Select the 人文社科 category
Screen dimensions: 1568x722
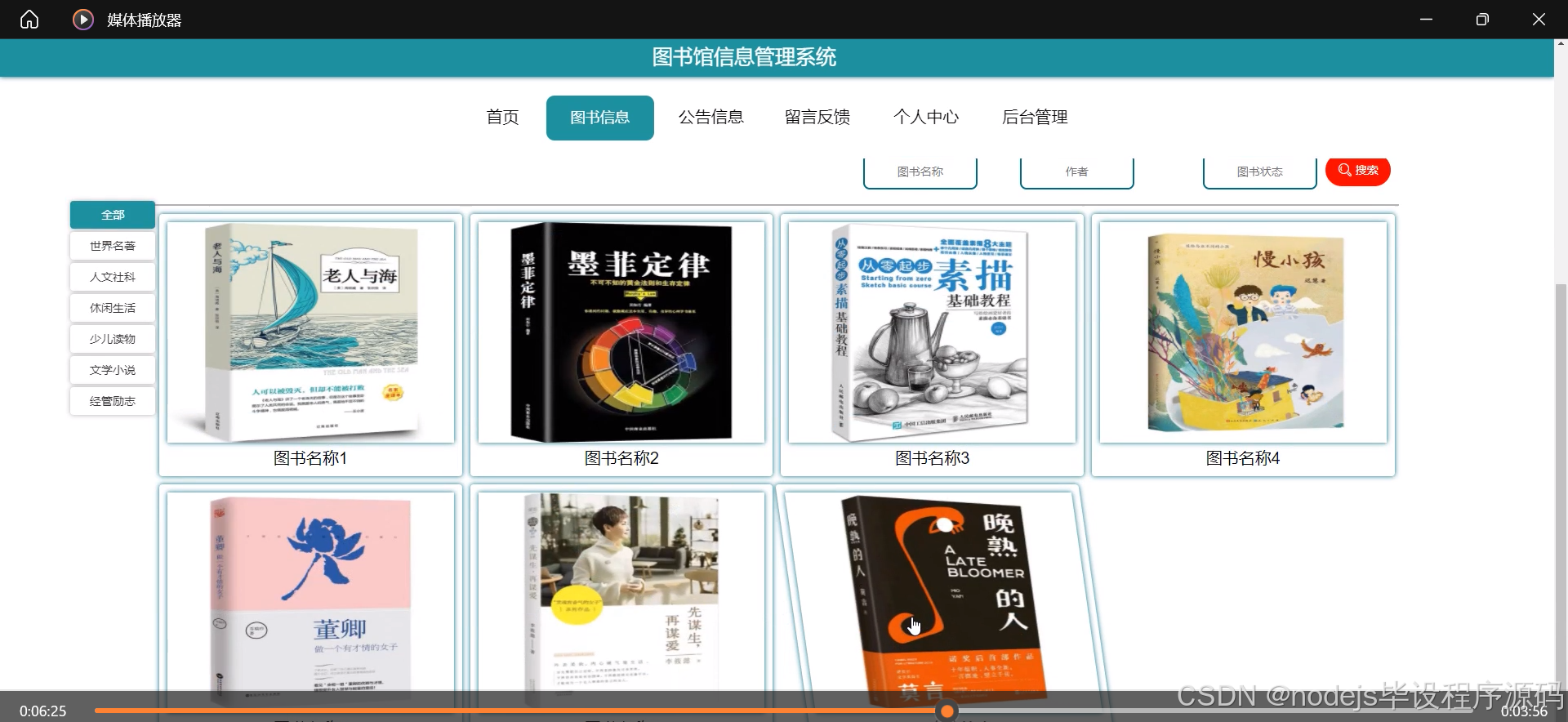113,277
